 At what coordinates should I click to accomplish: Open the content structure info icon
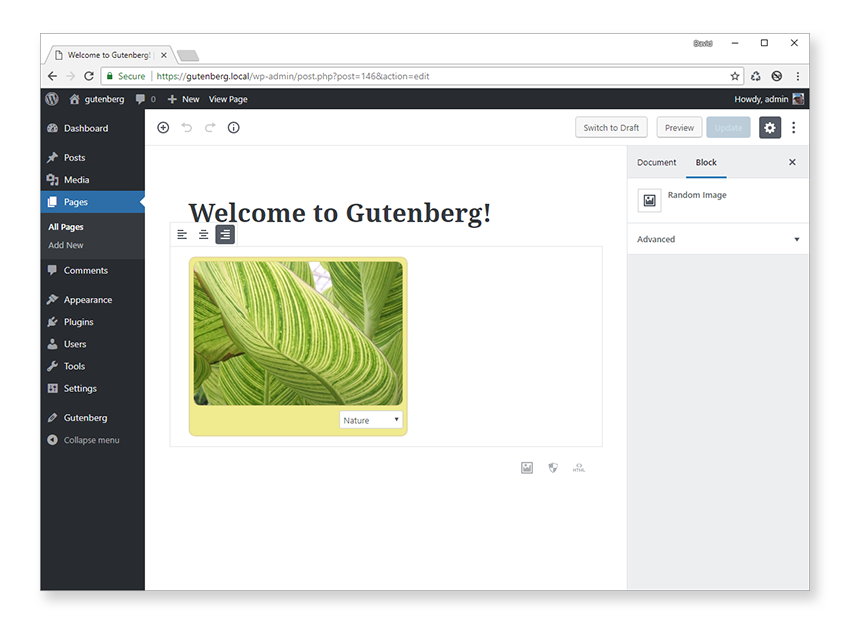(233, 127)
